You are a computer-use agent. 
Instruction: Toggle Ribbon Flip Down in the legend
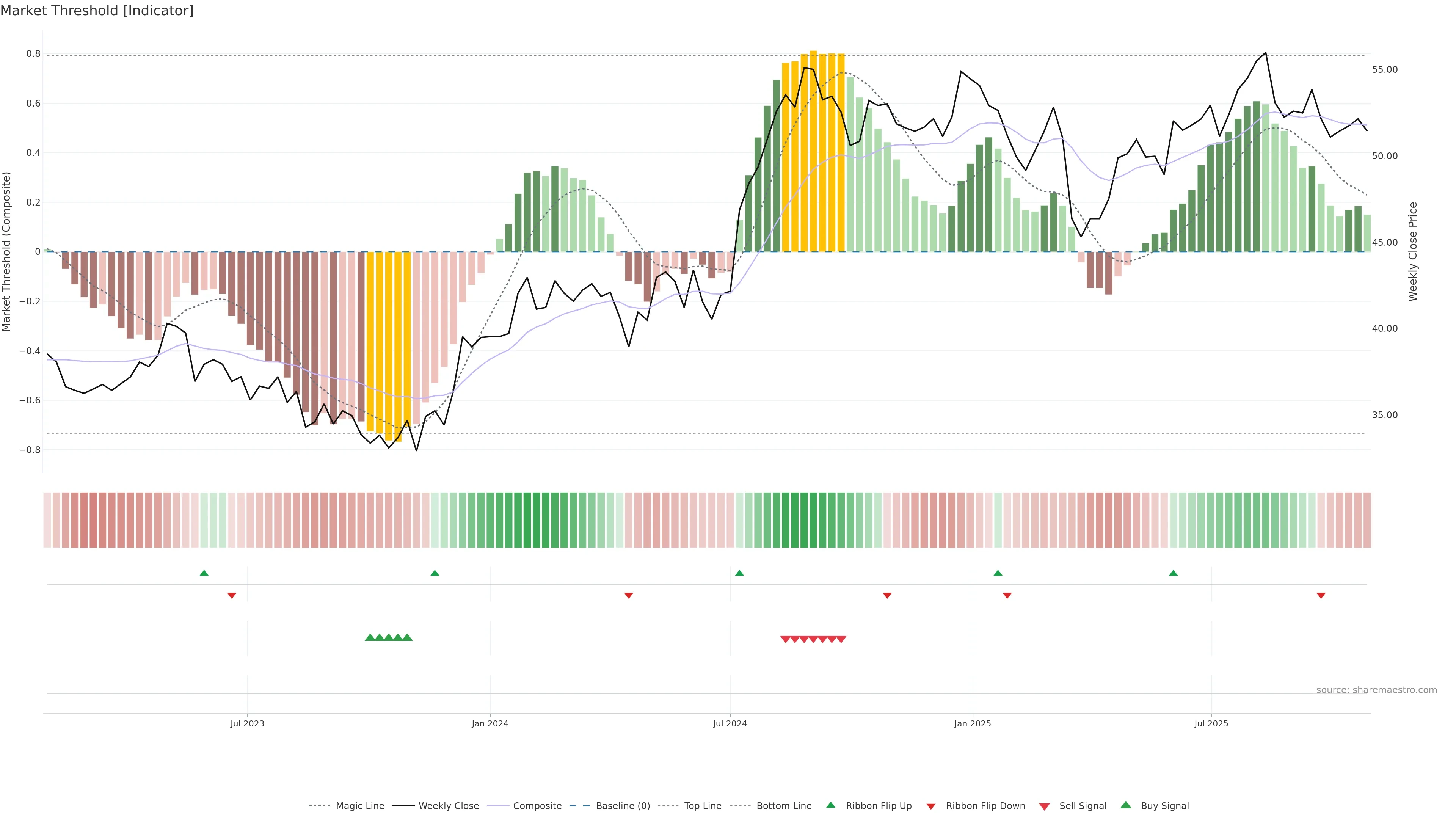[985, 806]
